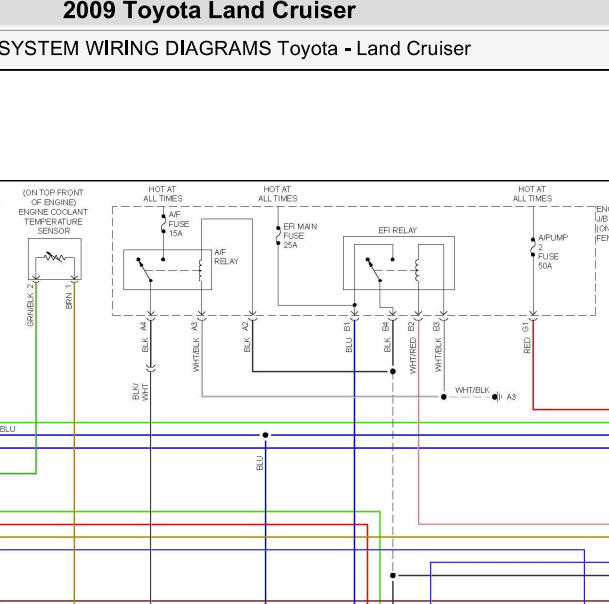Click connector pin label "G1"
609x604 pixels.
point(526,326)
